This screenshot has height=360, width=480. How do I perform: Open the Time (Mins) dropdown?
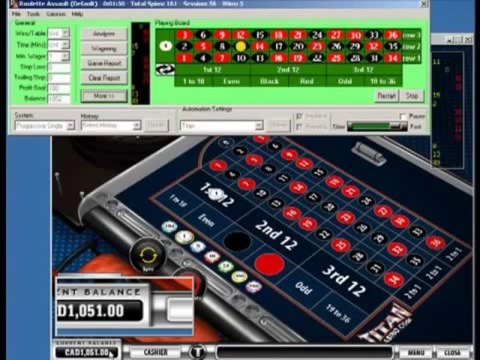[66, 44]
